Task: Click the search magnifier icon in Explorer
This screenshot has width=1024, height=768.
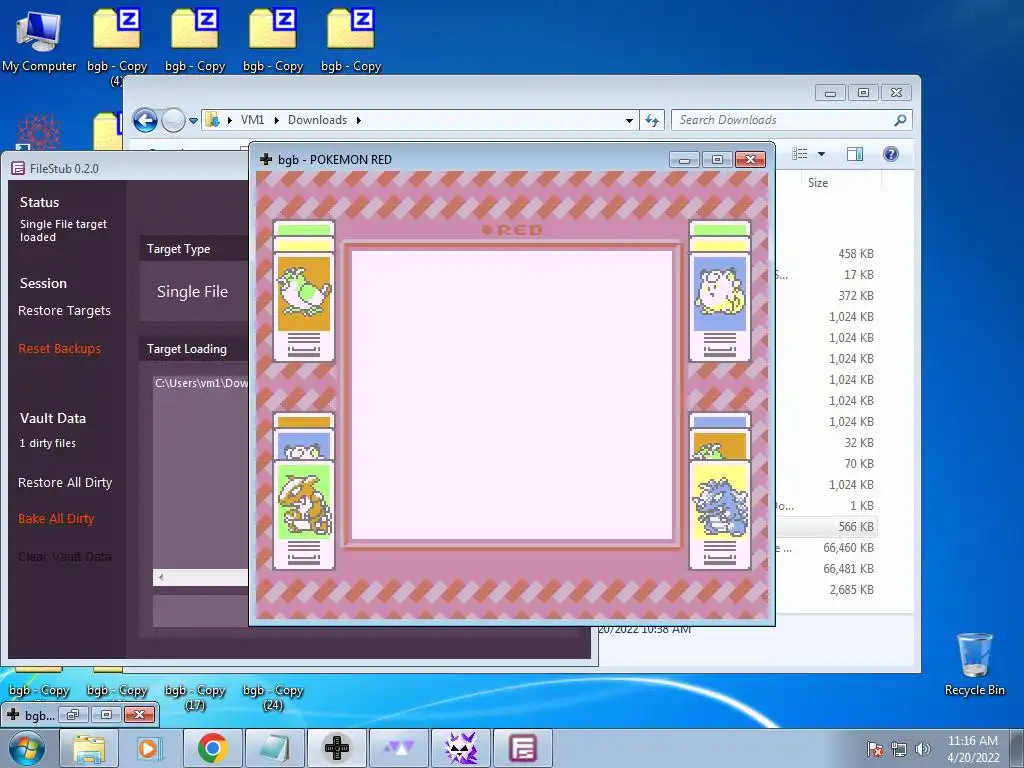Action: click(900, 120)
